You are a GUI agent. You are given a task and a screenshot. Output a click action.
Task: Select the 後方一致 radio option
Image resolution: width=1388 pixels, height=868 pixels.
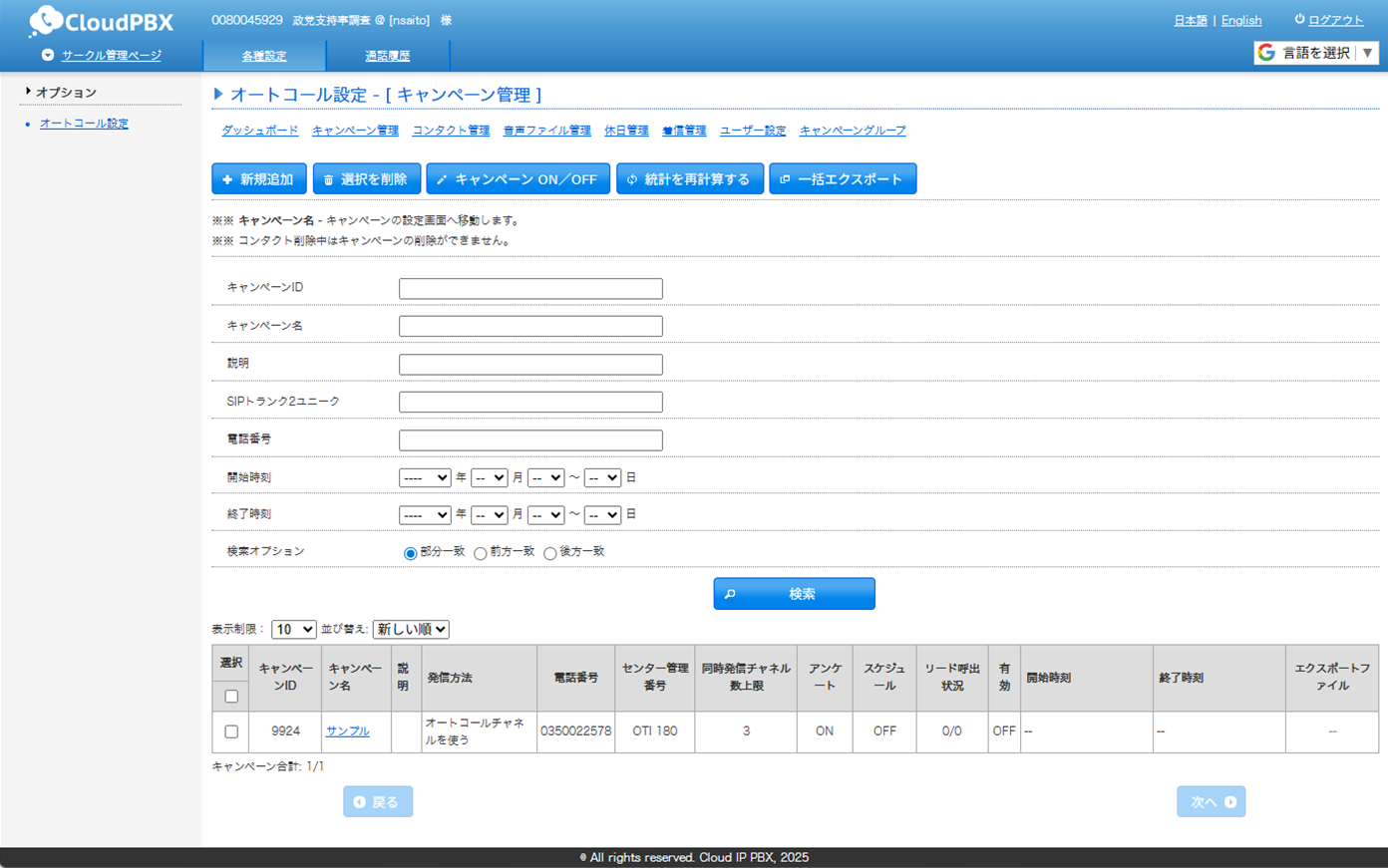pos(550,553)
